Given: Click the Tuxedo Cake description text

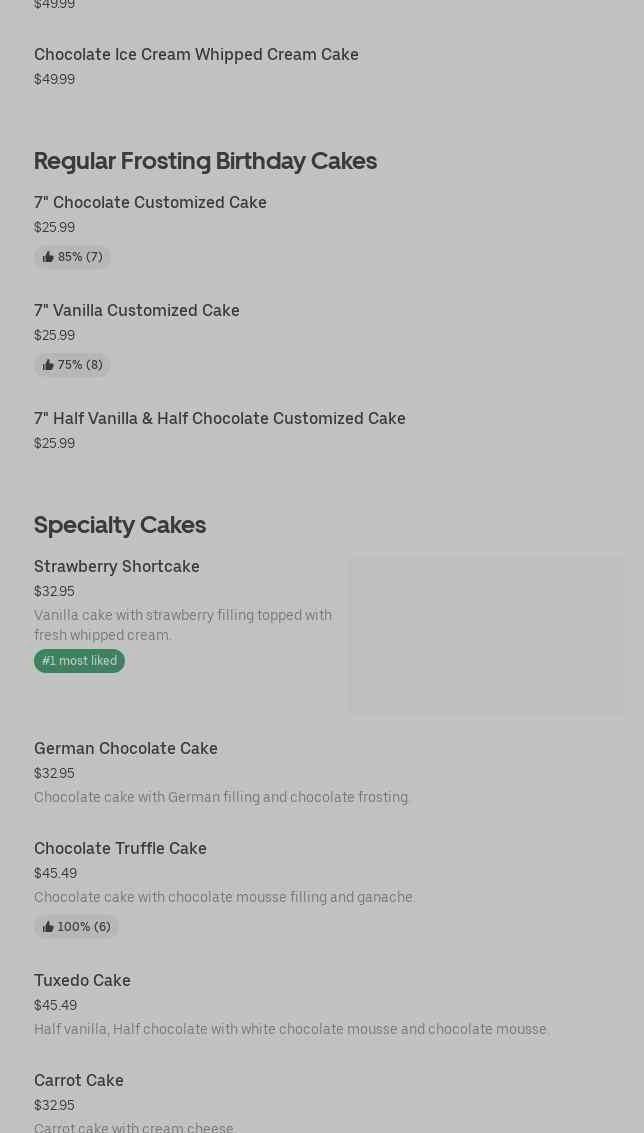Looking at the screenshot, I should 291,1029.
